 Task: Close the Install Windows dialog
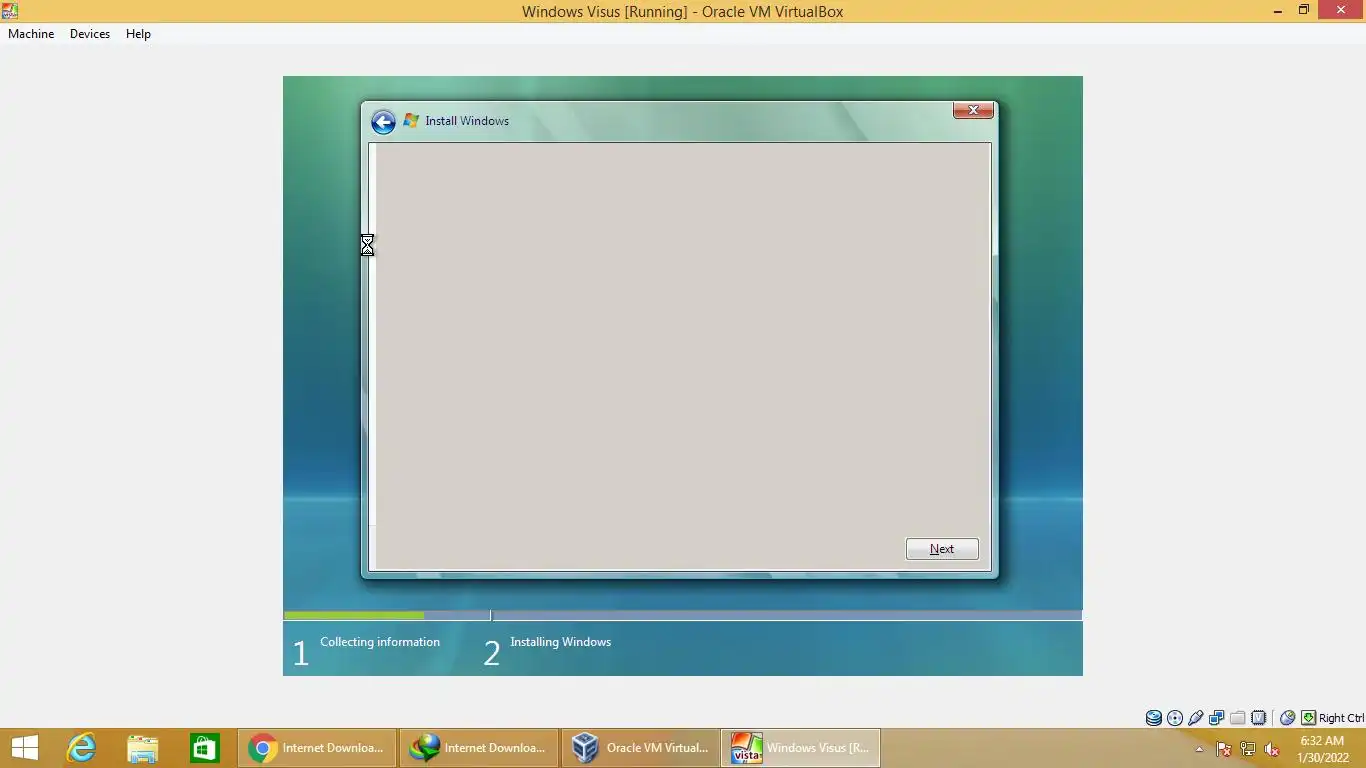pyautogui.click(x=973, y=110)
